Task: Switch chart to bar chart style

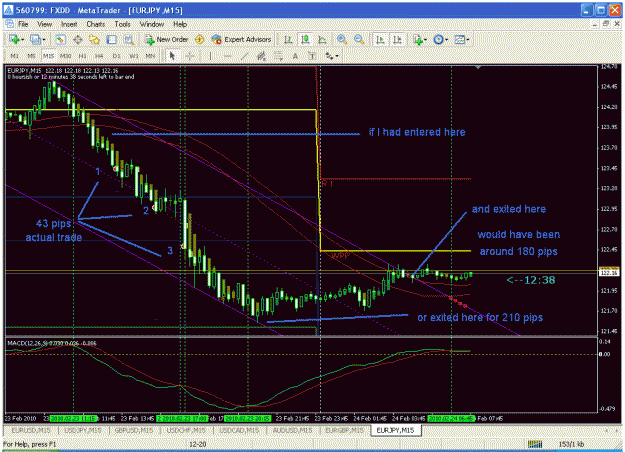Action: pyautogui.click(x=288, y=39)
